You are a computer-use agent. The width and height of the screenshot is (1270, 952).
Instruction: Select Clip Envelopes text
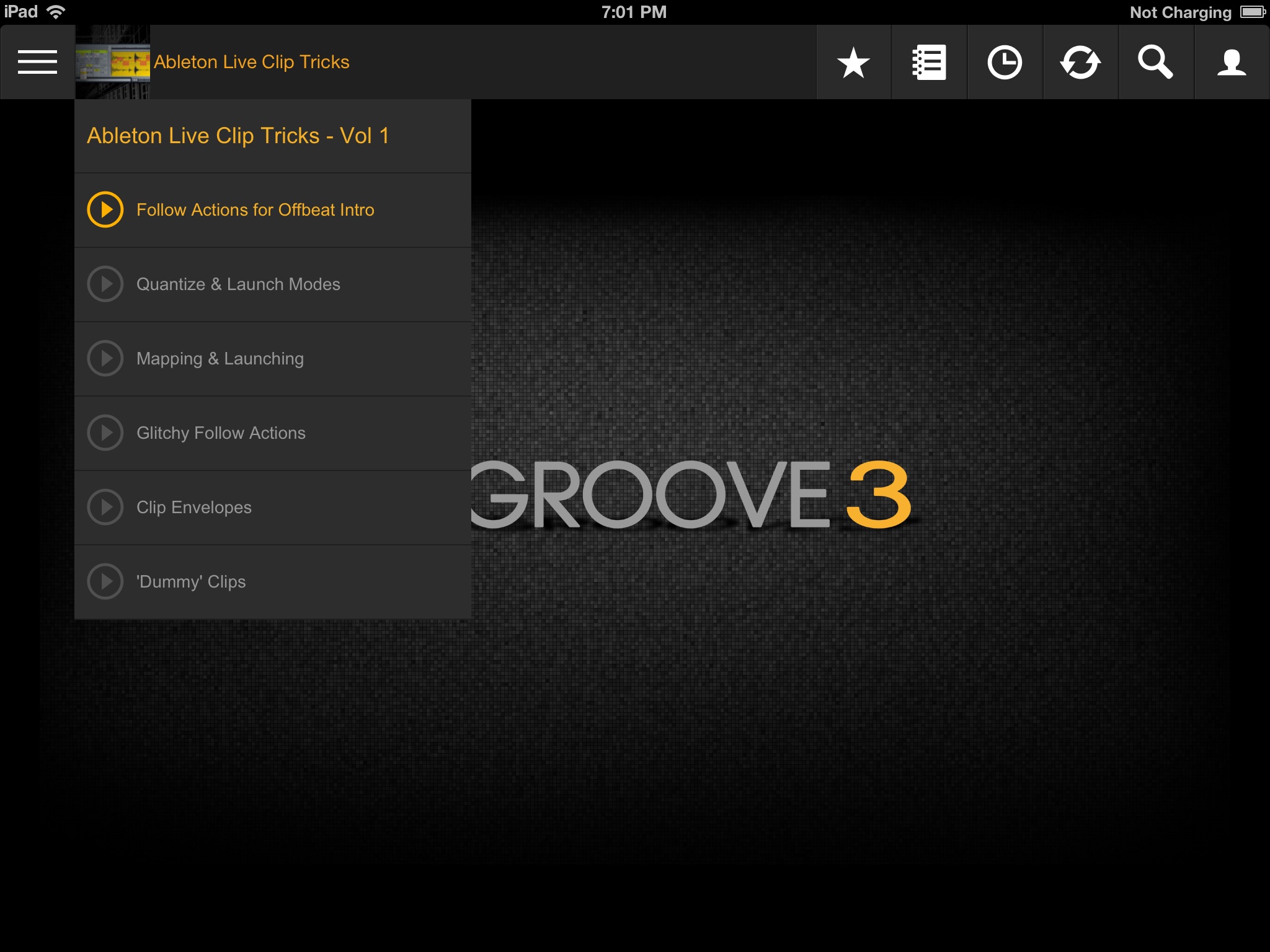(x=194, y=508)
